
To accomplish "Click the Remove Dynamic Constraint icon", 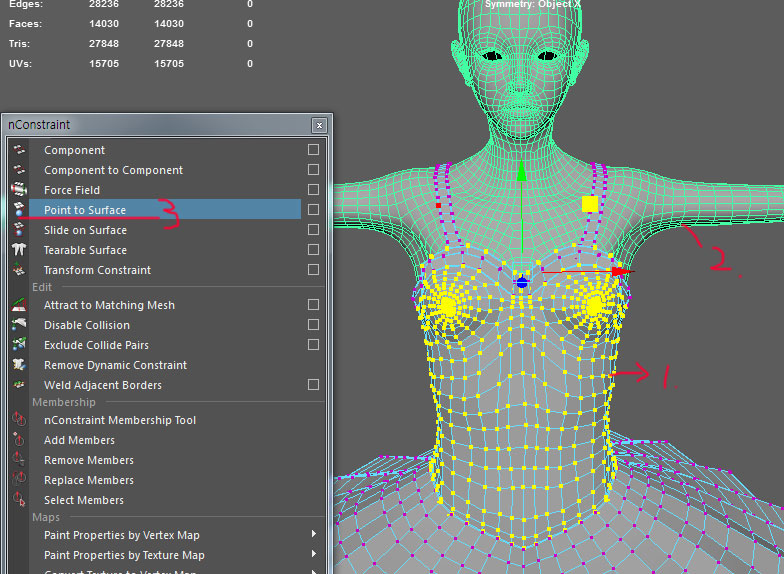I will click(19, 364).
